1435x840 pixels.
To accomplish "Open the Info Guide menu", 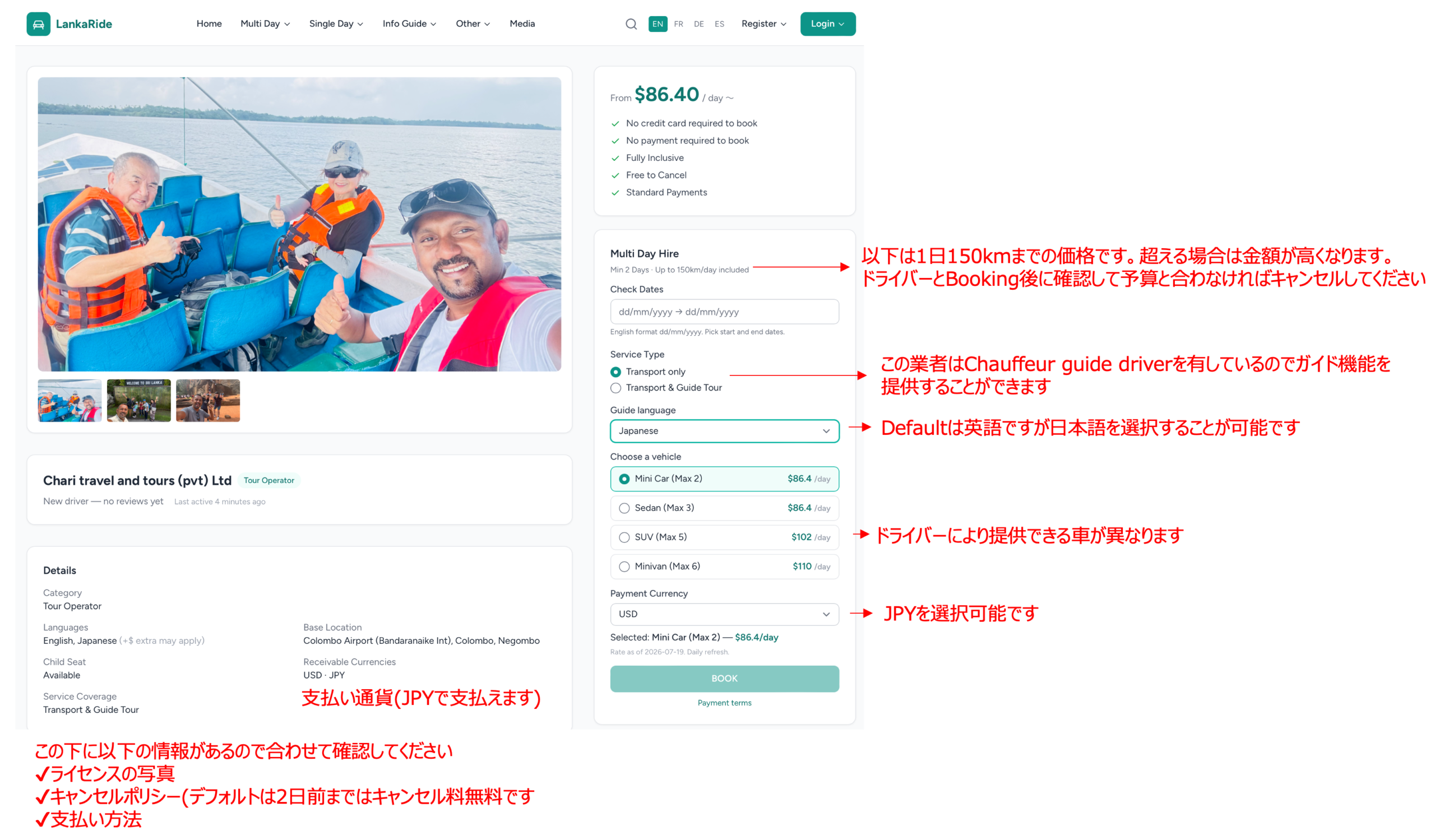I will [x=409, y=24].
